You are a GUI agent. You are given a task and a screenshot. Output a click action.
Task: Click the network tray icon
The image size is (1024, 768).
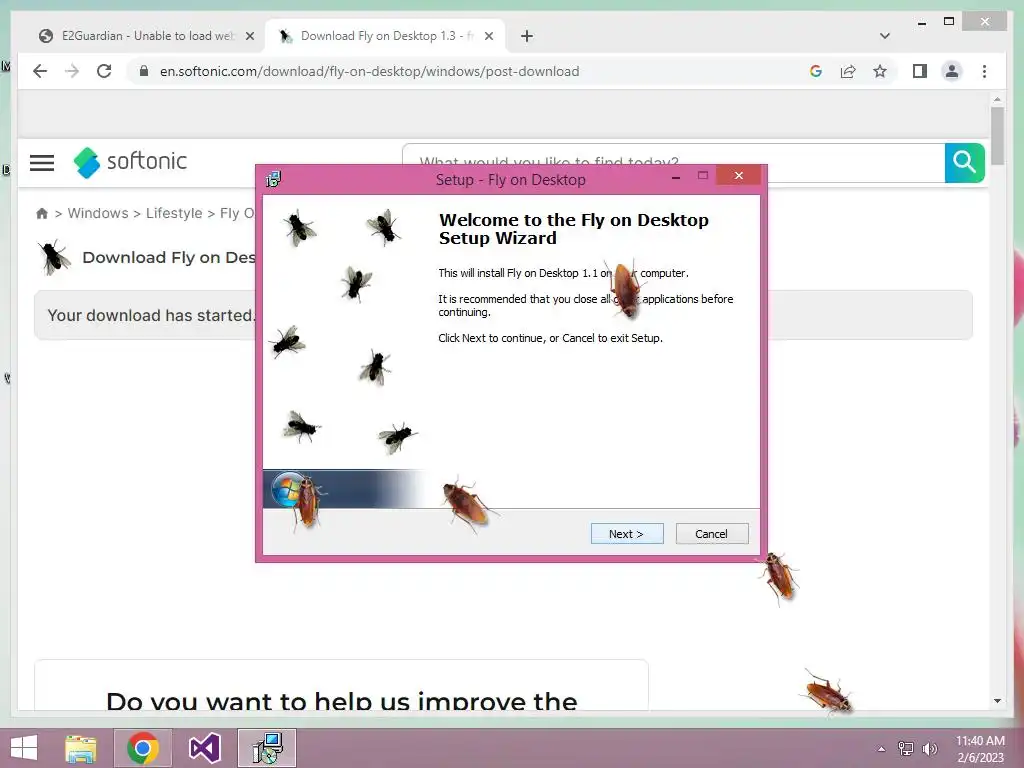tap(905, 749)
